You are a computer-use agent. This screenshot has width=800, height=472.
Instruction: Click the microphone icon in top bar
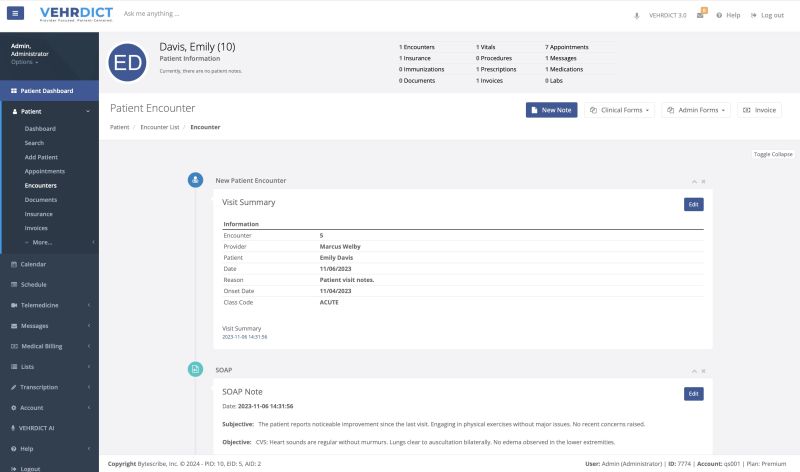click(x=637, y=15)
